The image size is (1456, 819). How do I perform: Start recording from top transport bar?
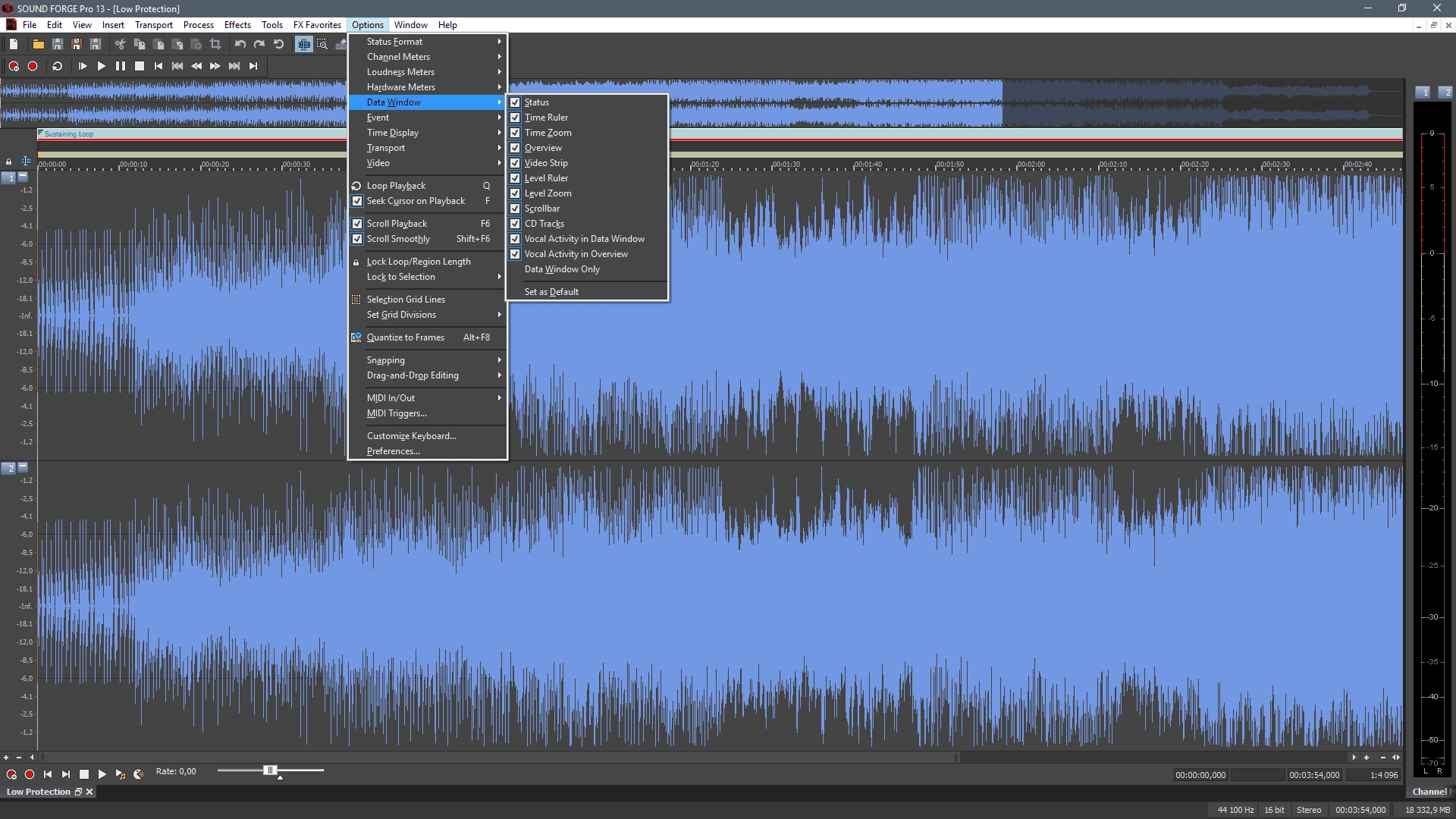(33, 66)
